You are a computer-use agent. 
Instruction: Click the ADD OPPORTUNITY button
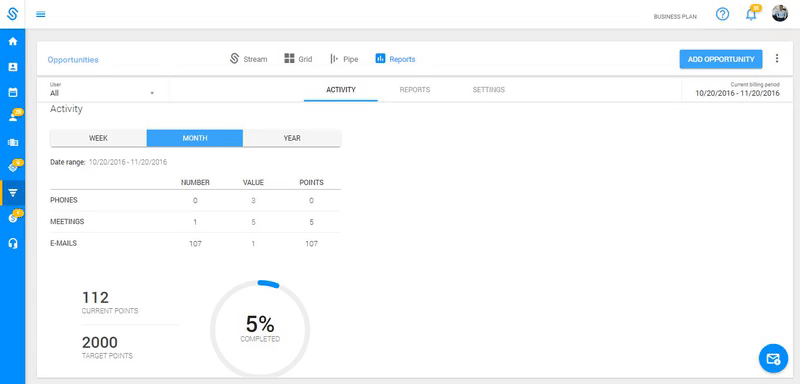coord(721,59)
